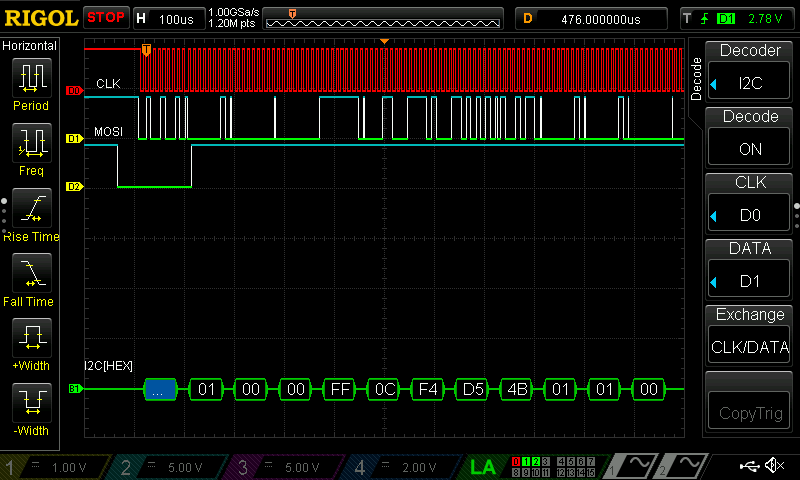Image resolution: width=800 pixels, height=480 pixels.
Task: Click the Horizontal menu title
Action: (x=30, y=46)
